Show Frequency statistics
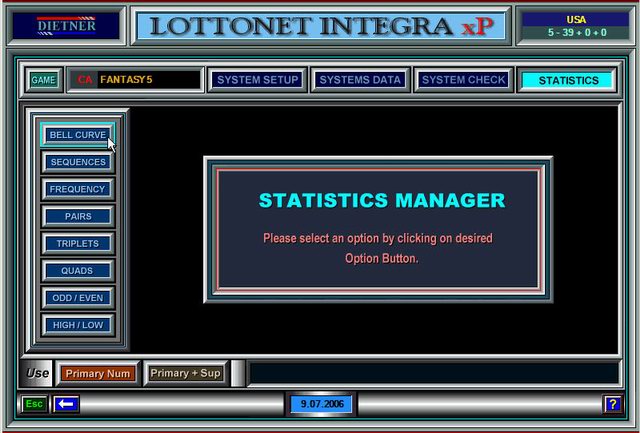 [x=78, y=189]
